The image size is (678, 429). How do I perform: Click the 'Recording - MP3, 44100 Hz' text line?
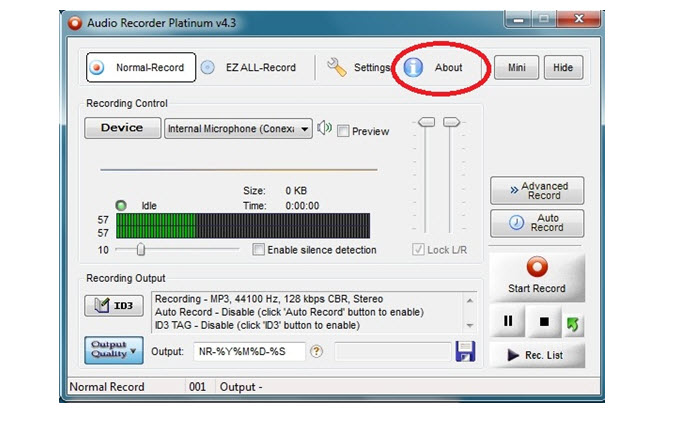pyautogui.click(x=269, y=299)
